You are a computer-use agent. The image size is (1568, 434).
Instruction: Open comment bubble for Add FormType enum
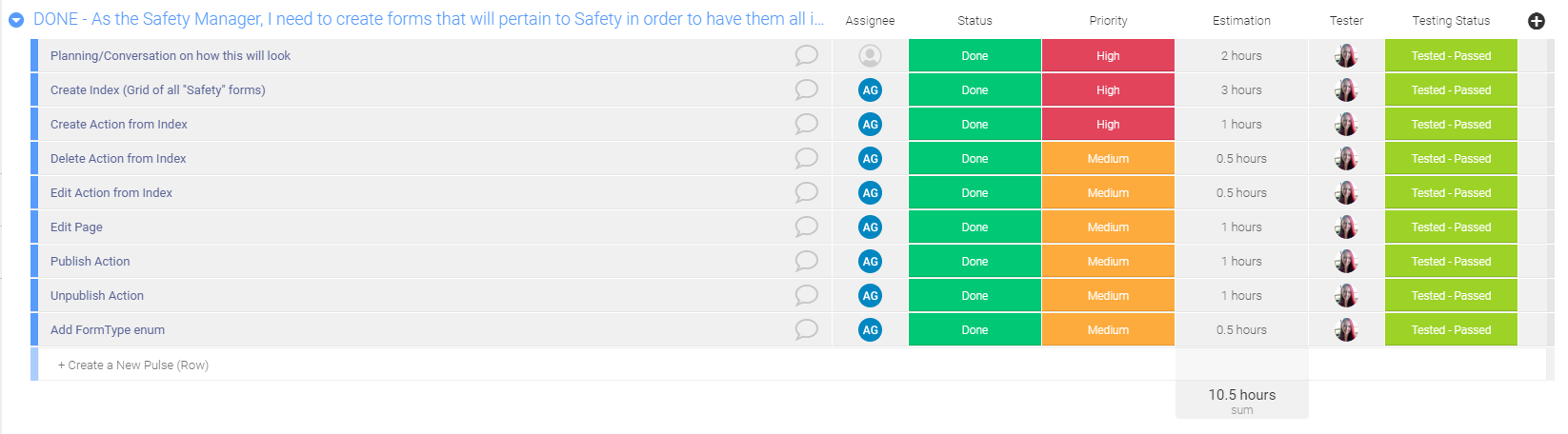[x=806, y=329]
